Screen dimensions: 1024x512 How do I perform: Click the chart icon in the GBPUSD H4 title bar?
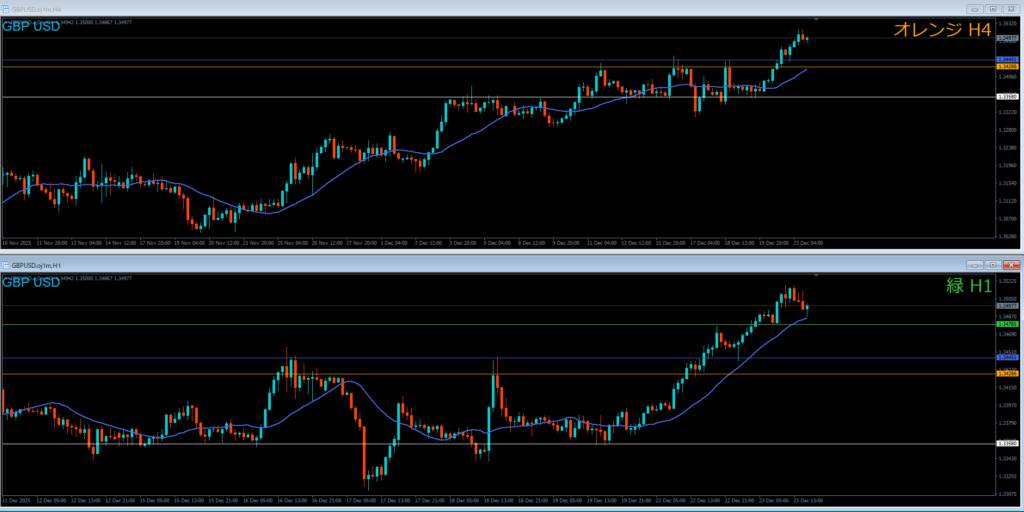[6, 9]
